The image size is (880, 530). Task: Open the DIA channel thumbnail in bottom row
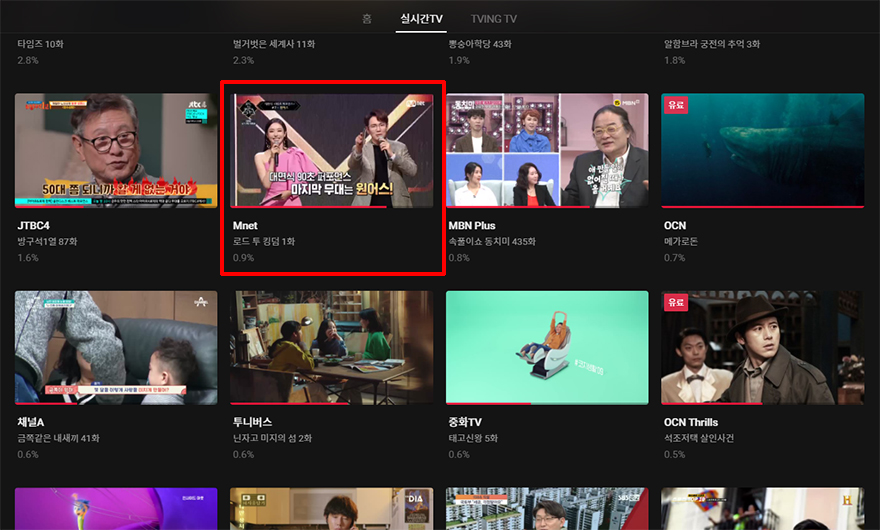[x=332, y=509]
